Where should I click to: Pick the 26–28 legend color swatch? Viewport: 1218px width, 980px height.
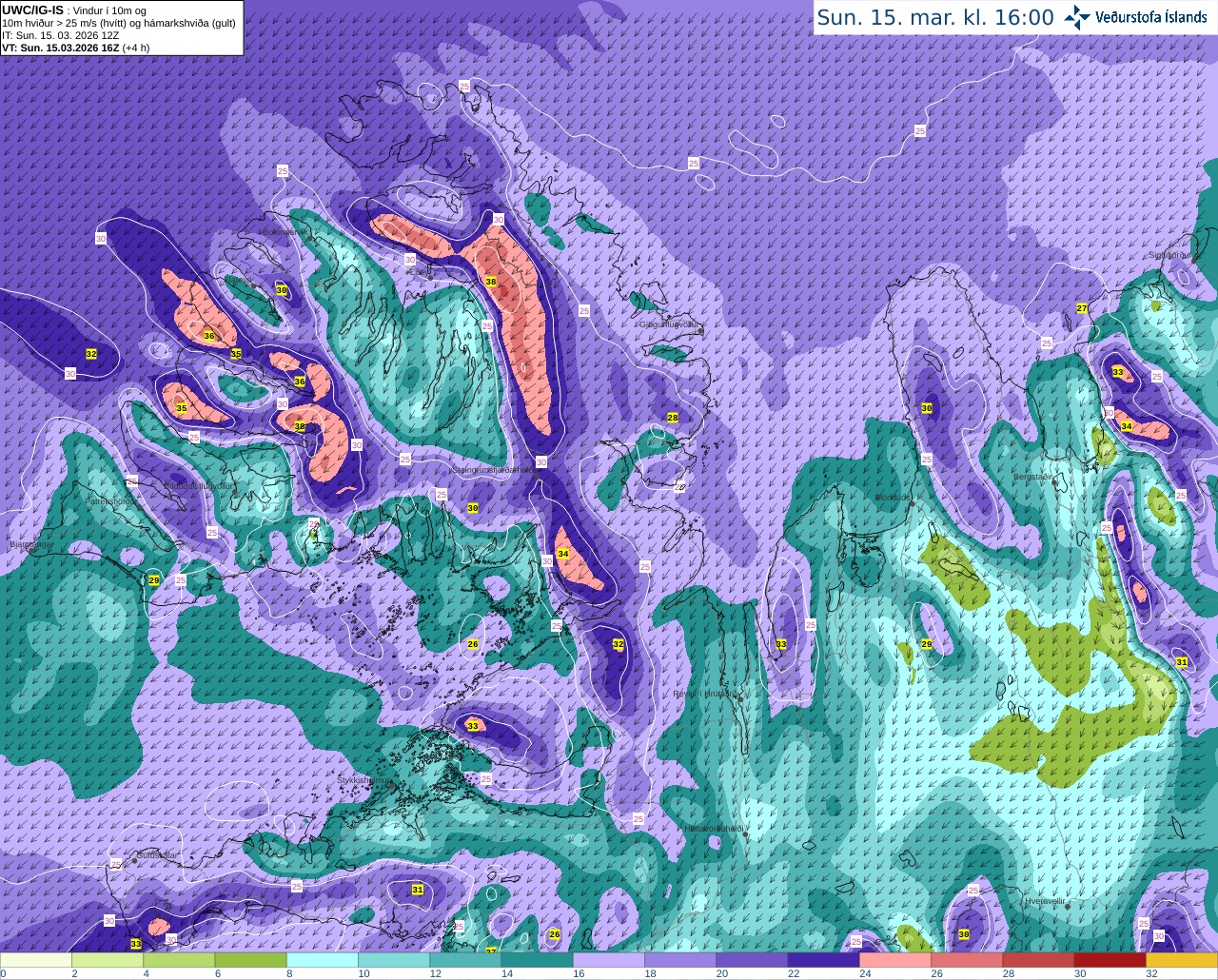click(x=967, y=959)
